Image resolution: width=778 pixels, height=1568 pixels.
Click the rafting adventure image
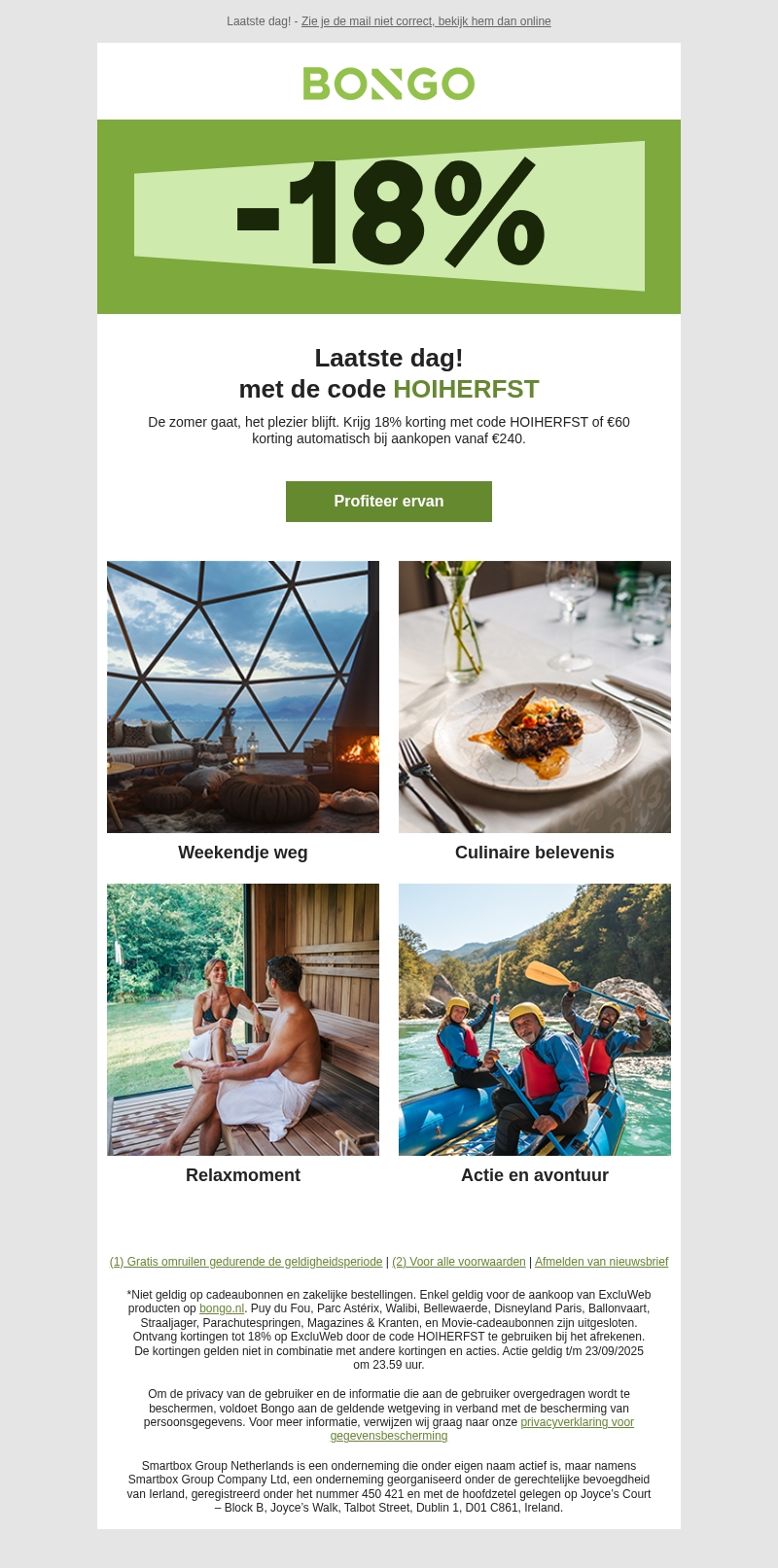[x=535, y=1020]
